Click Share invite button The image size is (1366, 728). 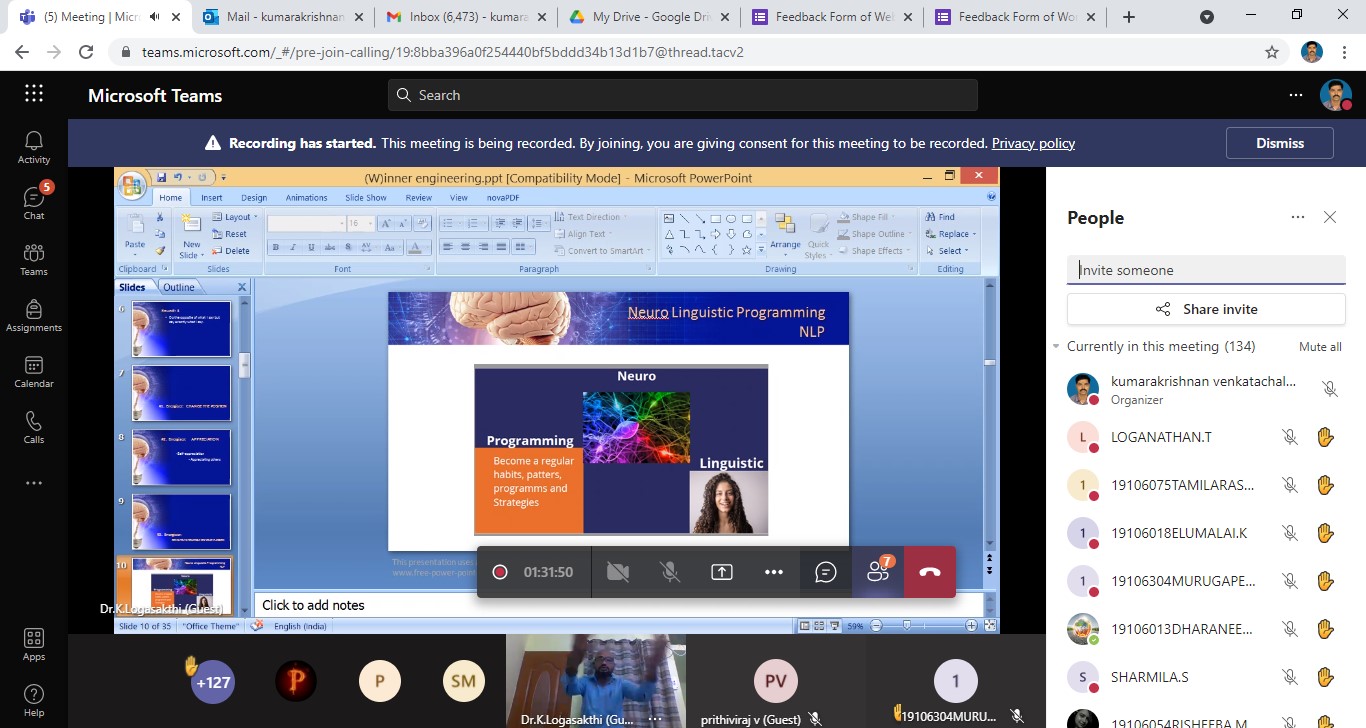pyautogui.click(x=1206, y=309)
